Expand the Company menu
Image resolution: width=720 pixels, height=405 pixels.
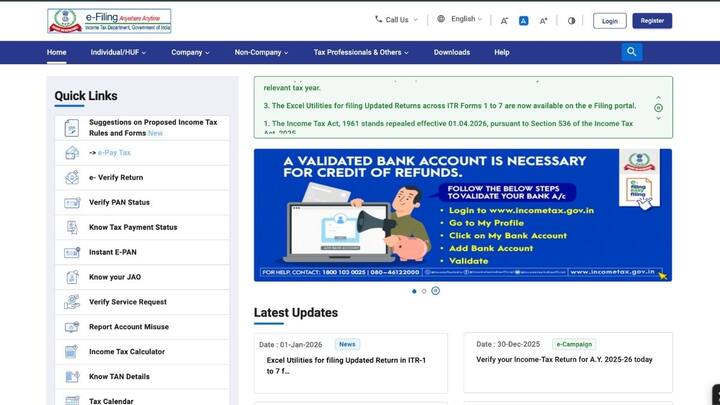(x=190, y=52)
